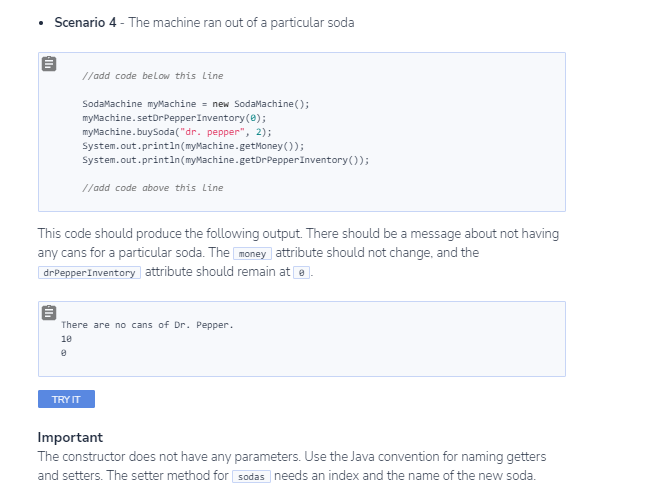This screenshot has height=494, width=649.
Task: Click the println getDrPepperInventory() code line
Action: pyautogui.click(x=226, y=160)
